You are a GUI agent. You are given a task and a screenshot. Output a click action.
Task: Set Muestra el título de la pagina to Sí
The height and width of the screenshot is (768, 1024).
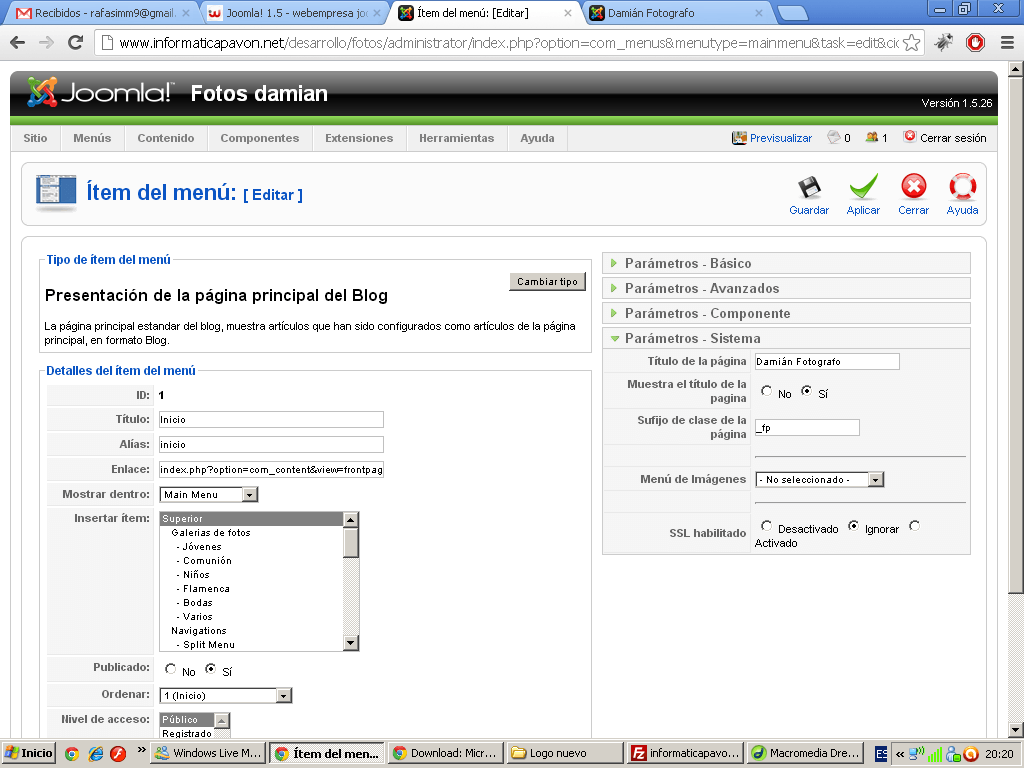(807, 391)
